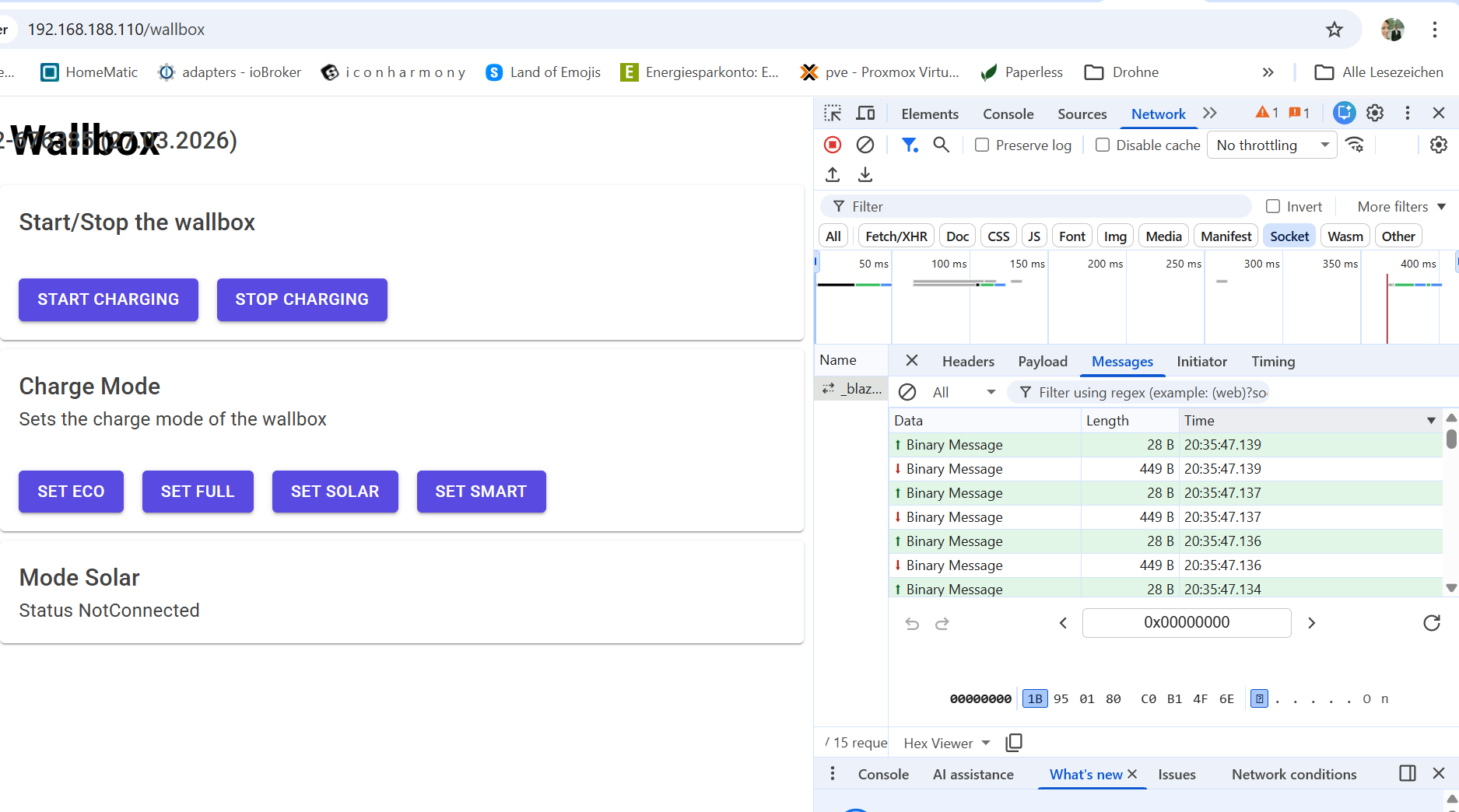Open the Console panel in DevTools
The height and width of the screenshot is (812, 1459).
[x=1008, y=114]
